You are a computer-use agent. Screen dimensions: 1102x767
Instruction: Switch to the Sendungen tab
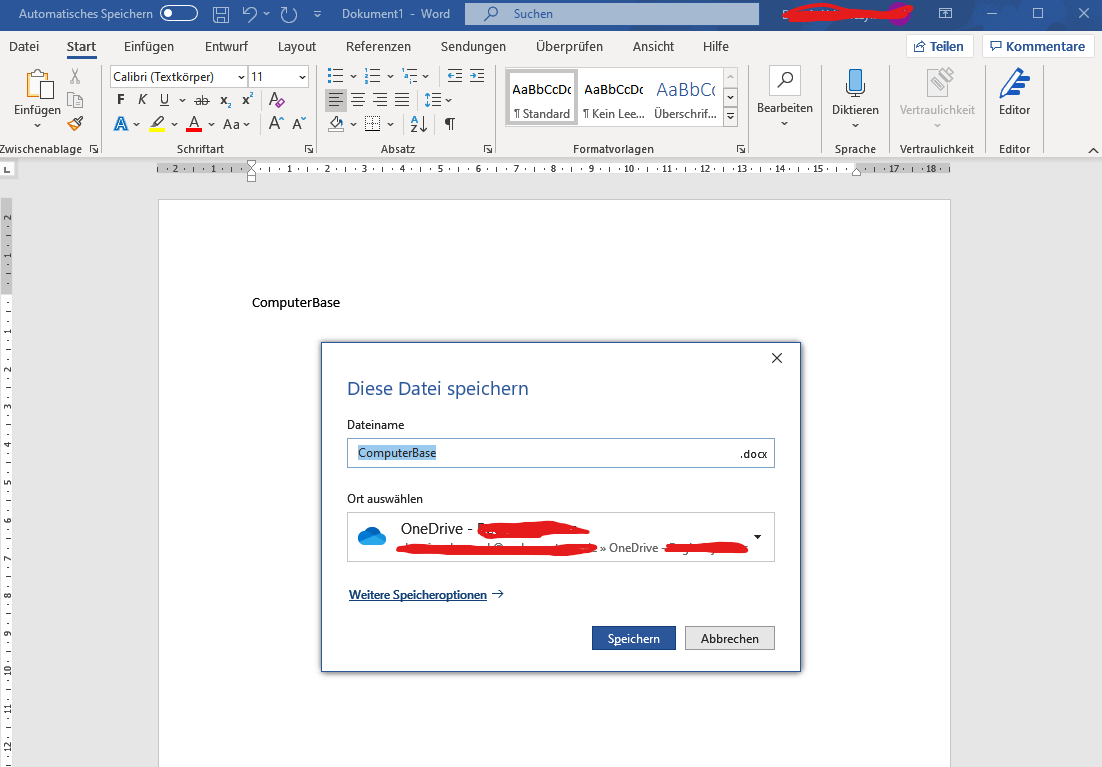pos(473,46)
